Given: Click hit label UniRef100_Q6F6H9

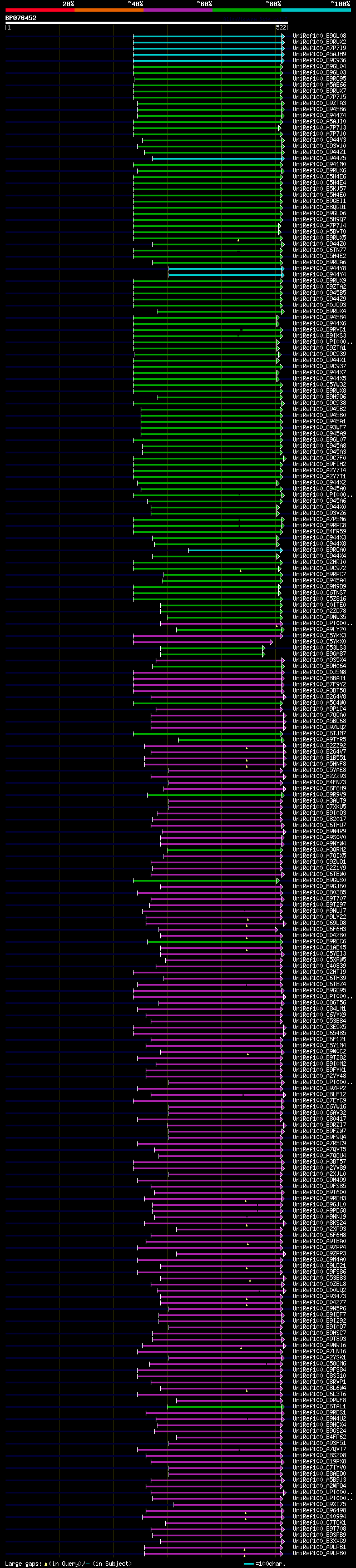Looking at the screenshot, I should (319, 788).
